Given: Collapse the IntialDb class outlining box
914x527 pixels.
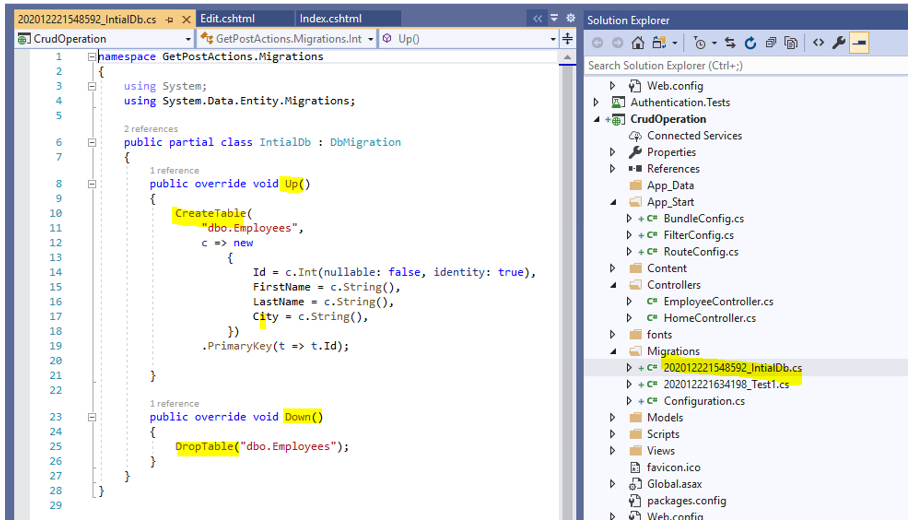Looking at the screenshot, I should click(x=92, y=142).
